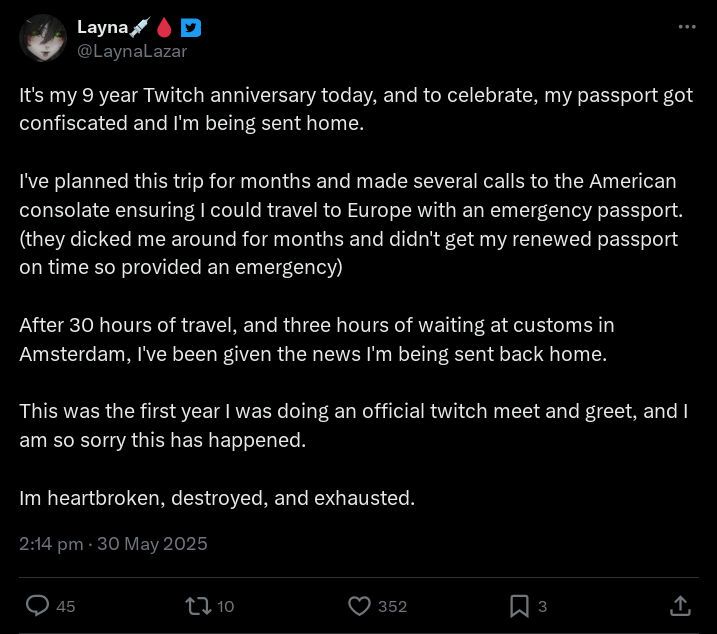Screen dimensions: 717x634
Task: Click the "Im heartbroken, destroyed, and exhausted" line
Action: (x=217, y=497)
